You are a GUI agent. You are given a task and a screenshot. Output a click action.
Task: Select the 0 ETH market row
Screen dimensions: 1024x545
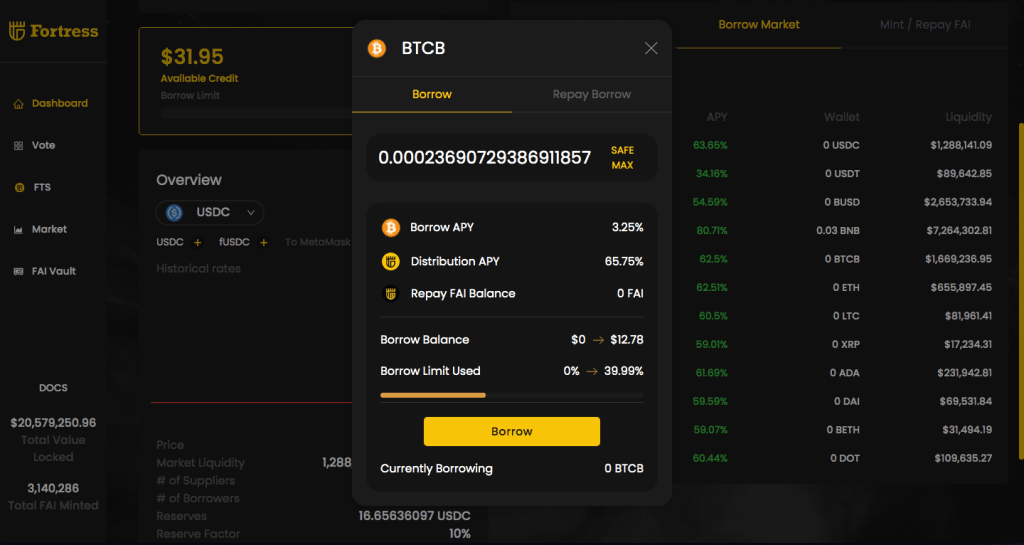coord(842,288)
